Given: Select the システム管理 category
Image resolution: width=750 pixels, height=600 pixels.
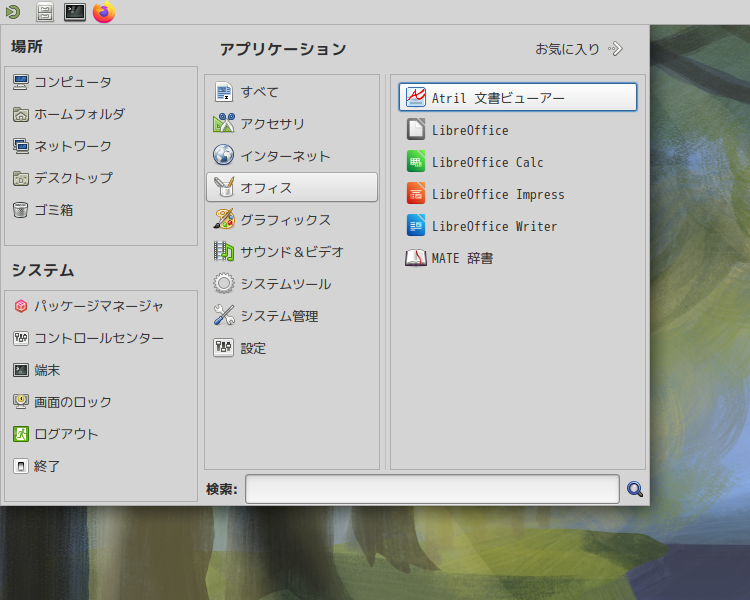Looking at the screenshot, I should (292, 316).
